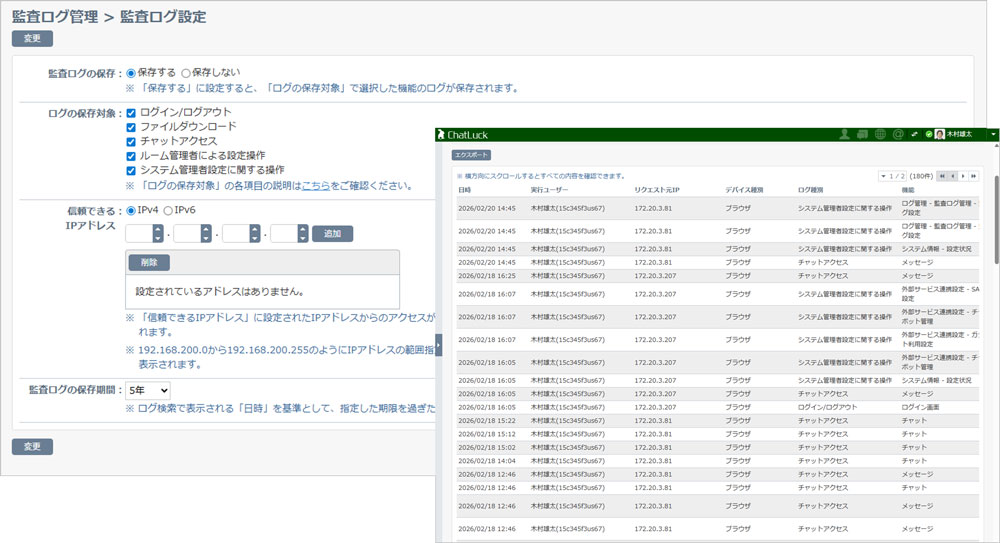
Task: Open the @ mentions icon
Action: click(x=898, y=135)
